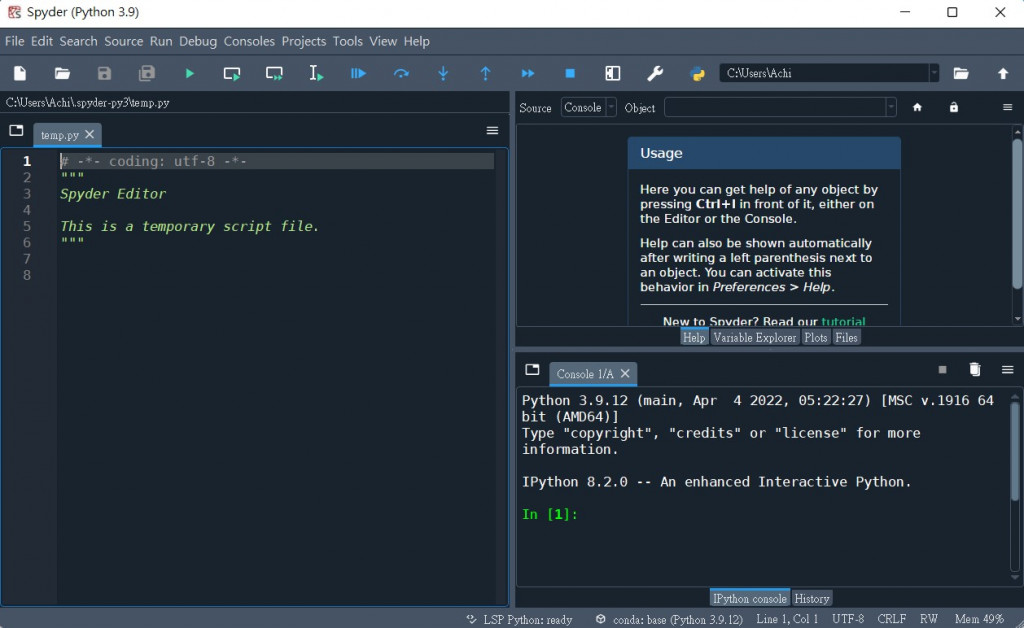Switch to the Variable Explorer tab
The width and height of the screenshot is (1024, 628).
pos(755,338)
